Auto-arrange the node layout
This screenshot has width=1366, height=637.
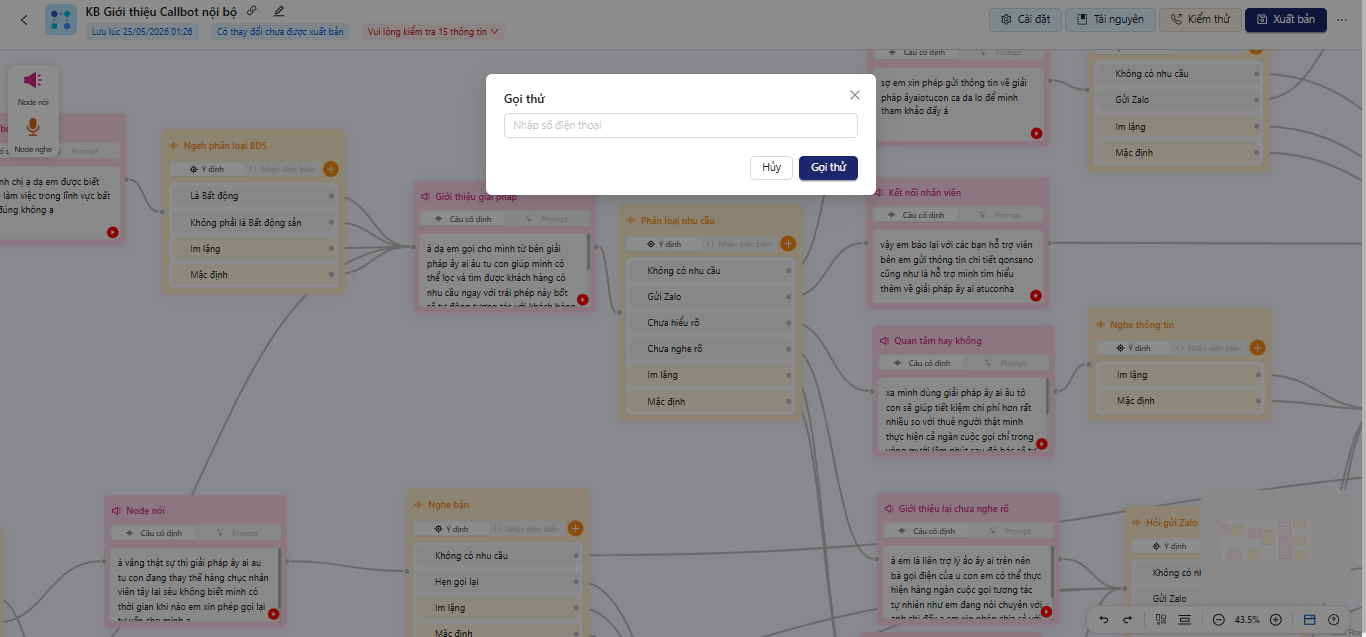click(x=1161, y=620)
